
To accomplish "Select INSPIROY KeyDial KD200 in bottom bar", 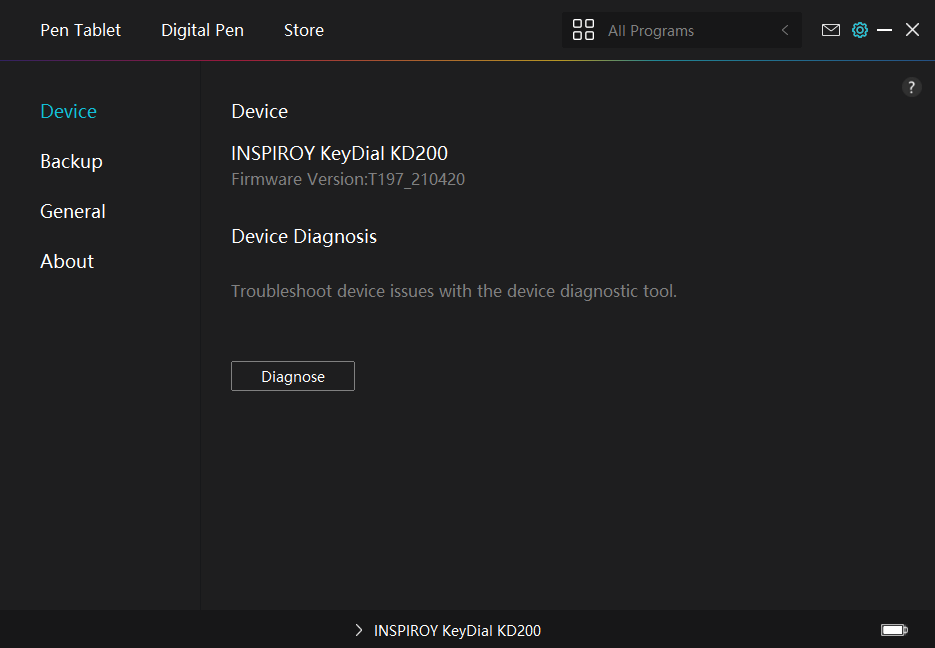I will tap(457, 631).
